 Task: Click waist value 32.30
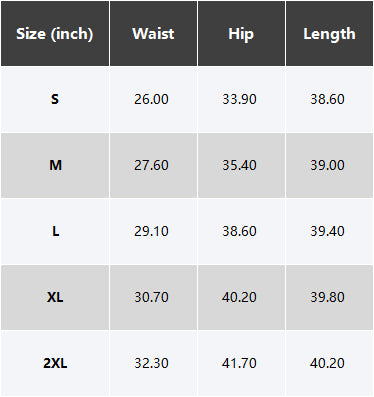pyautogui.click(x=151, y=363)
